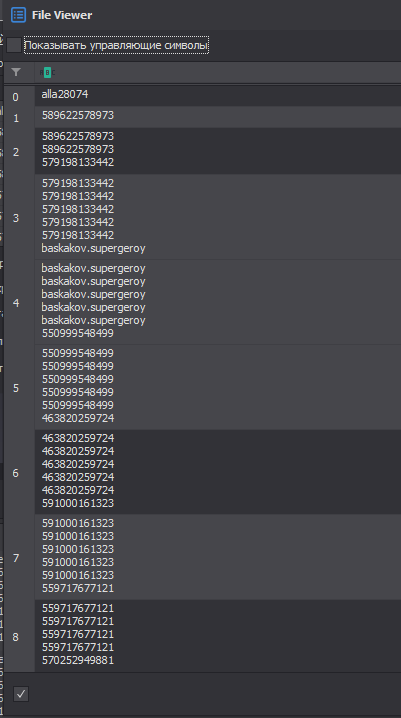Select row number 1

[16, 119]
